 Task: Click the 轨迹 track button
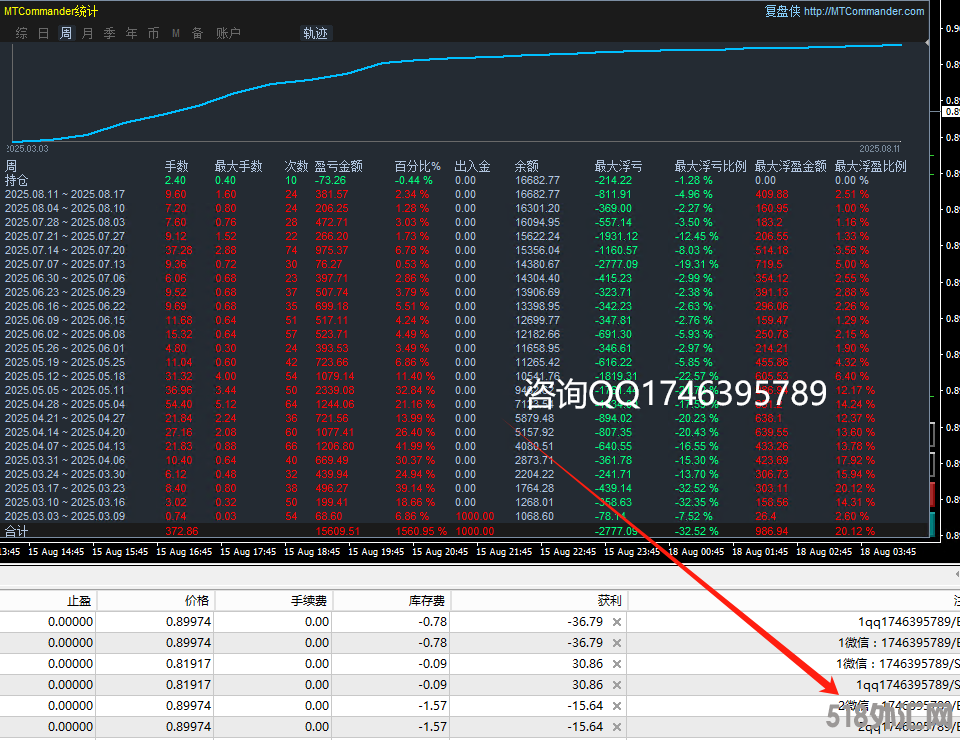coord(315,33)
